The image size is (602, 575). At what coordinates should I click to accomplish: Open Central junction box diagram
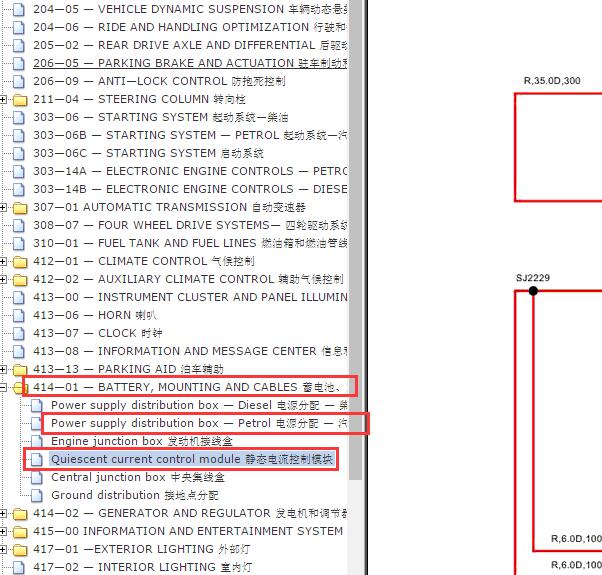[138, 478]
